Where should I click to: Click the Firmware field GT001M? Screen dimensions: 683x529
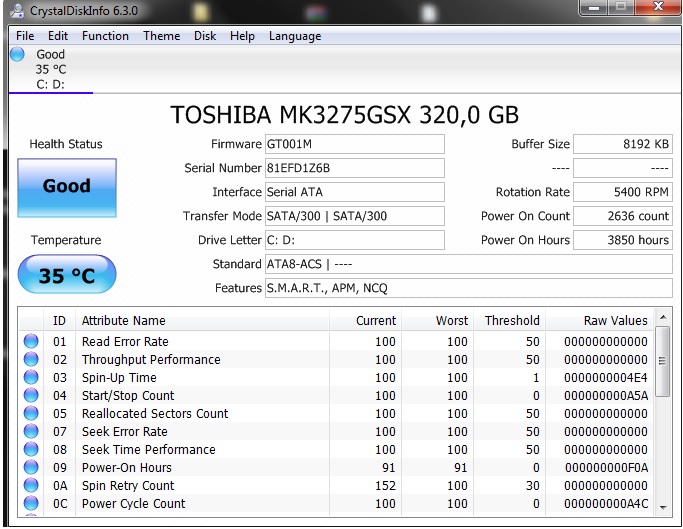[355, 144]
